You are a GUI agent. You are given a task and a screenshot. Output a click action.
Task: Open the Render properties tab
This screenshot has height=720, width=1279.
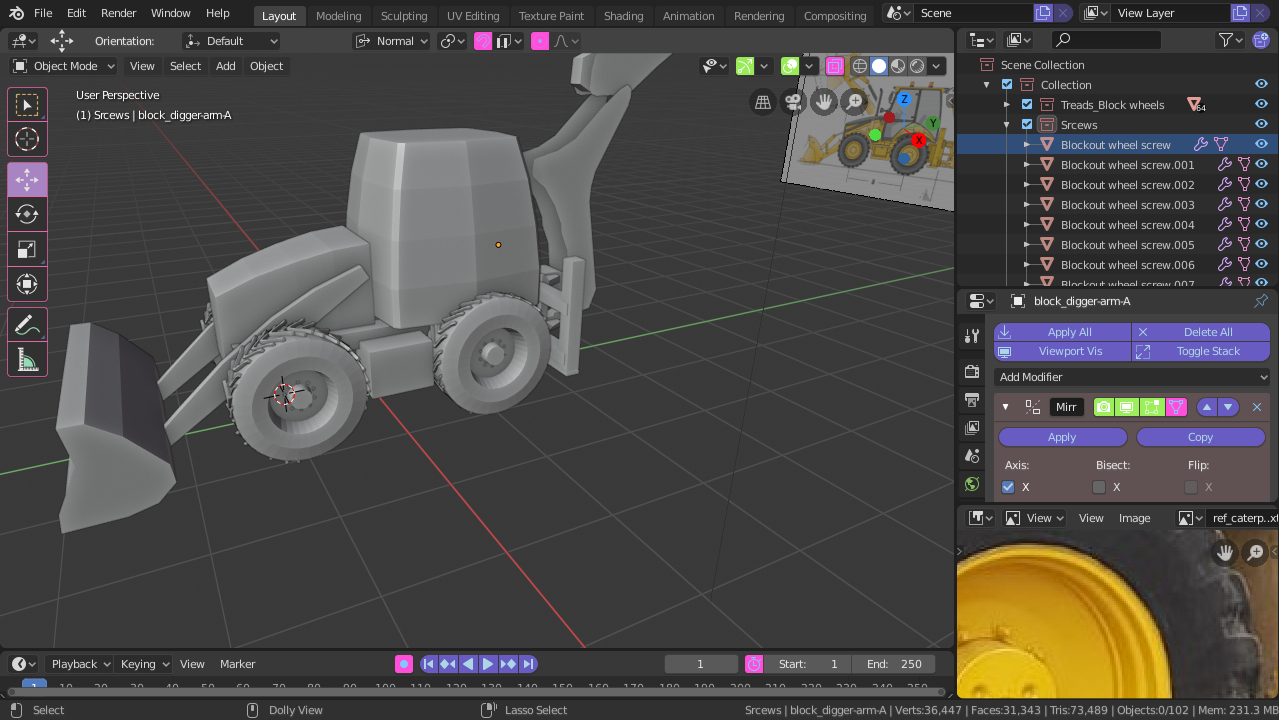(971, 371)
